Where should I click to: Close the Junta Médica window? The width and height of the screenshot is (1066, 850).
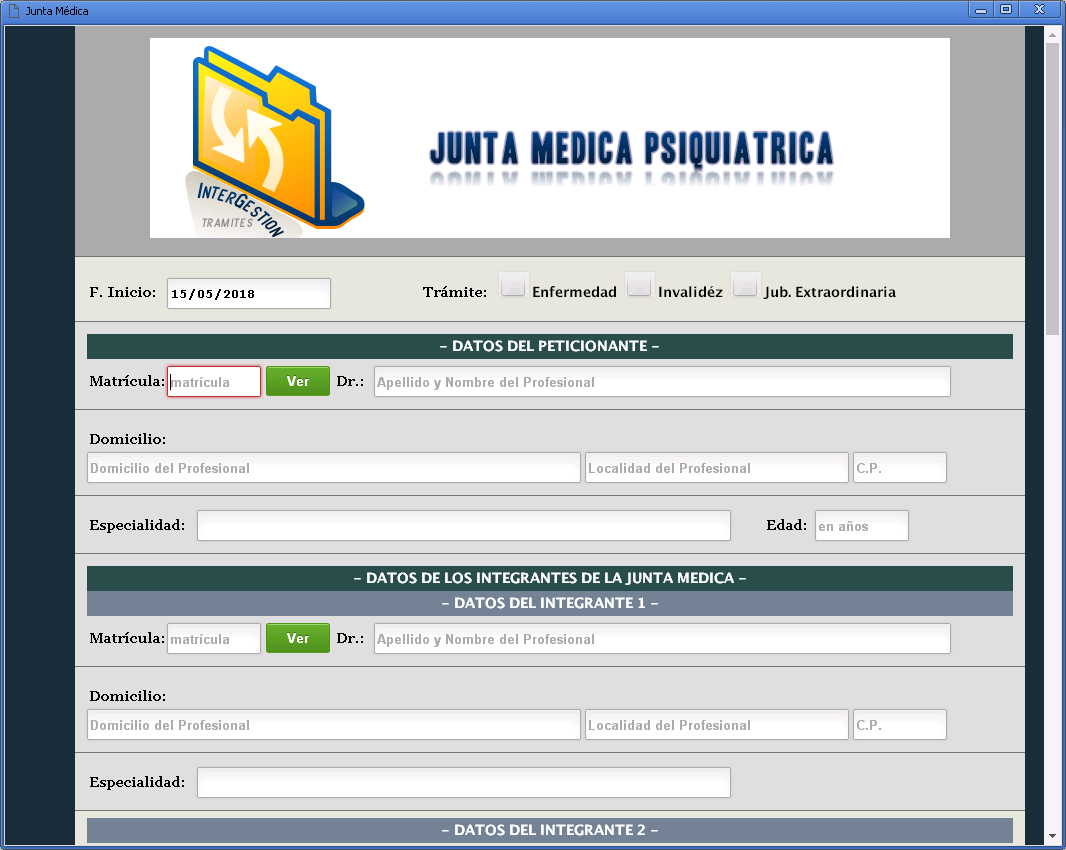1039,10
